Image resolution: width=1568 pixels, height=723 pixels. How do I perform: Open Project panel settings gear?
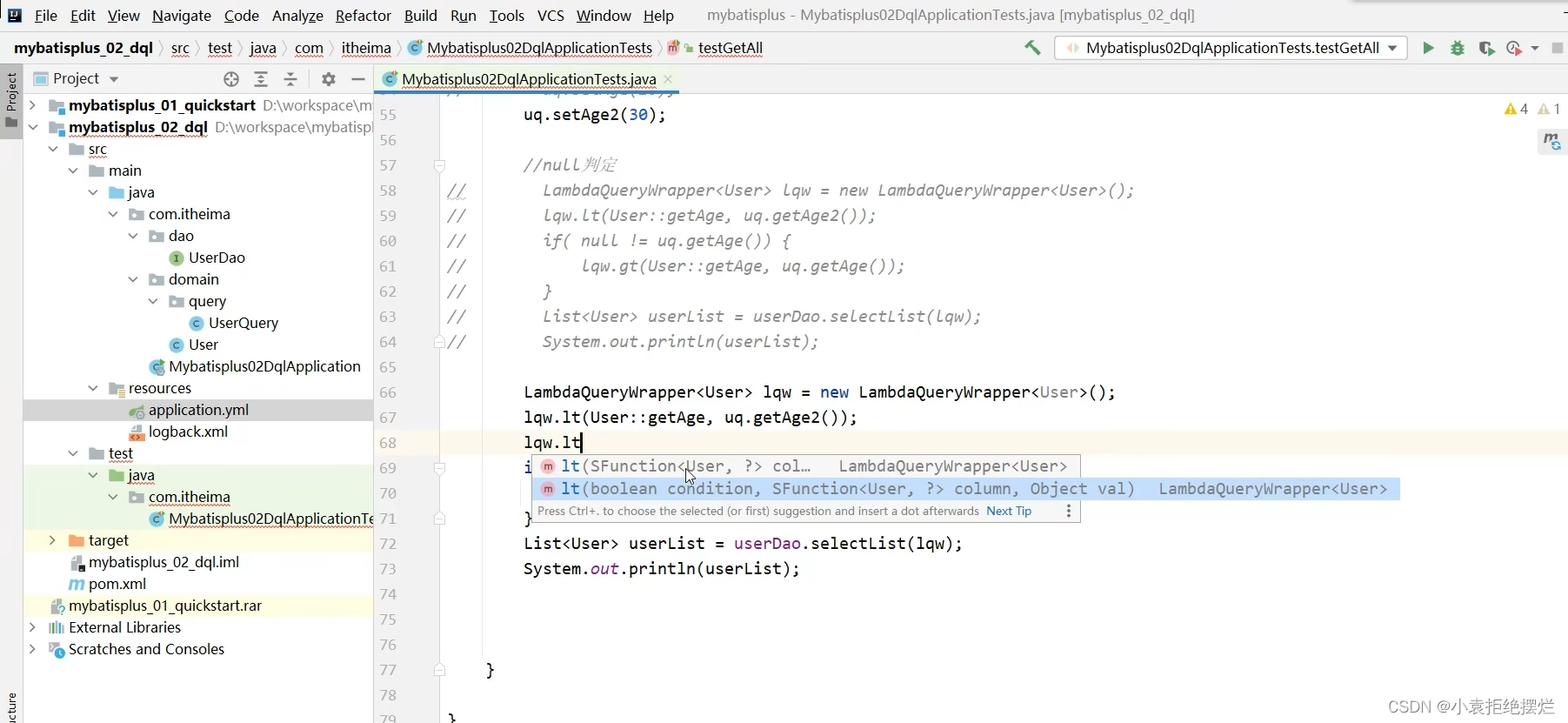(329, 79)
